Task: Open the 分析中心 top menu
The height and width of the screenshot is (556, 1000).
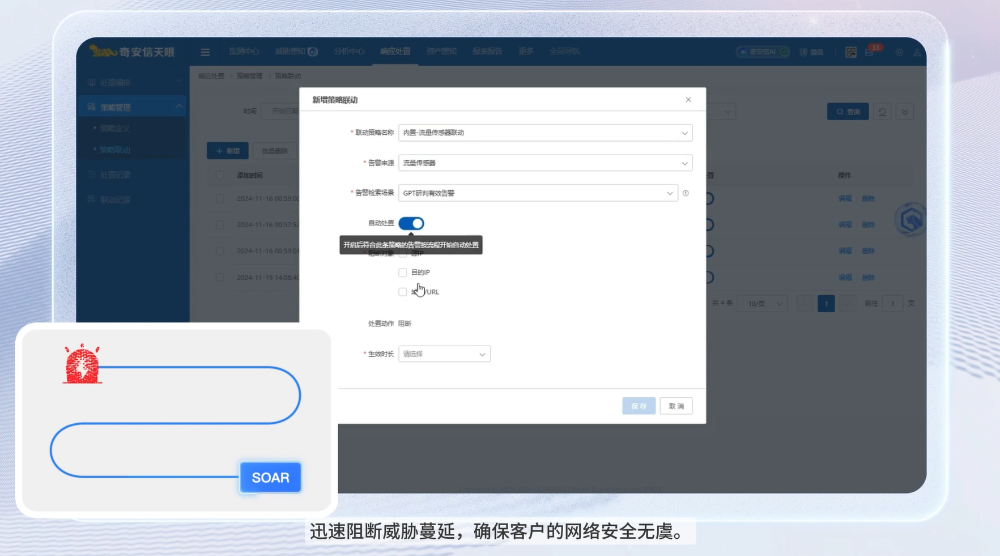Action: click(x=349, y=52)
